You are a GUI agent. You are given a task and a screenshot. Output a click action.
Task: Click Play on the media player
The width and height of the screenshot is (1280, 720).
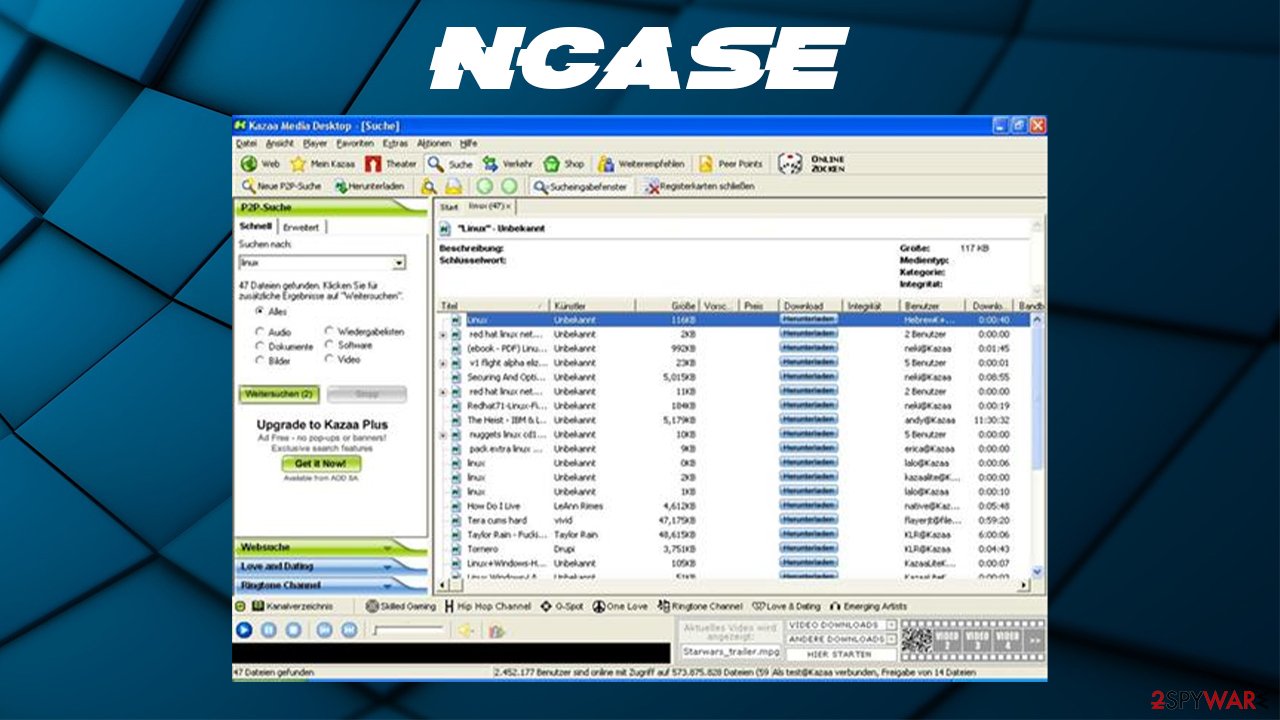pyautogui.click(x=243, y=630)
